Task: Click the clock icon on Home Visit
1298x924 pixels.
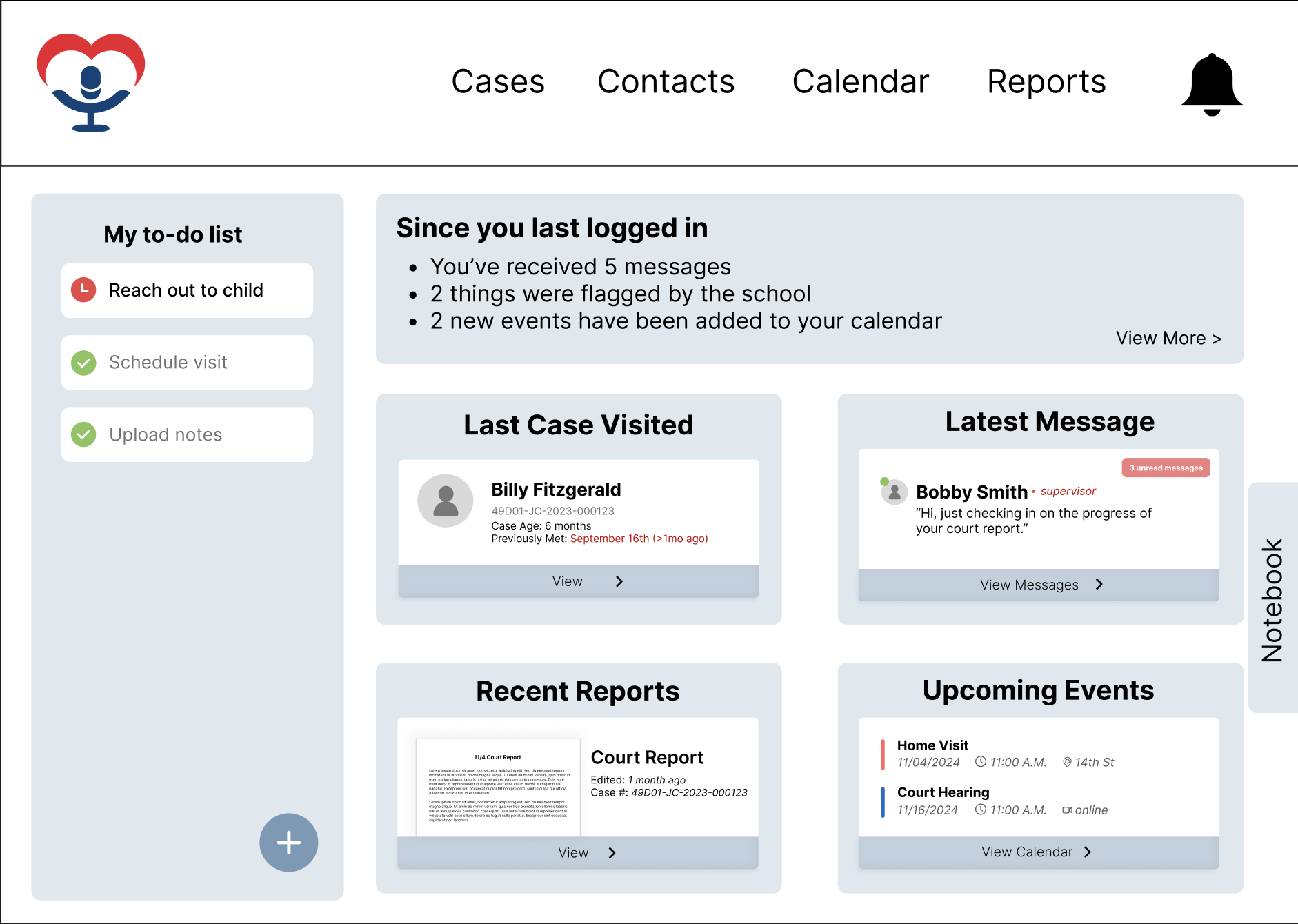Action: tap(981, 762)
